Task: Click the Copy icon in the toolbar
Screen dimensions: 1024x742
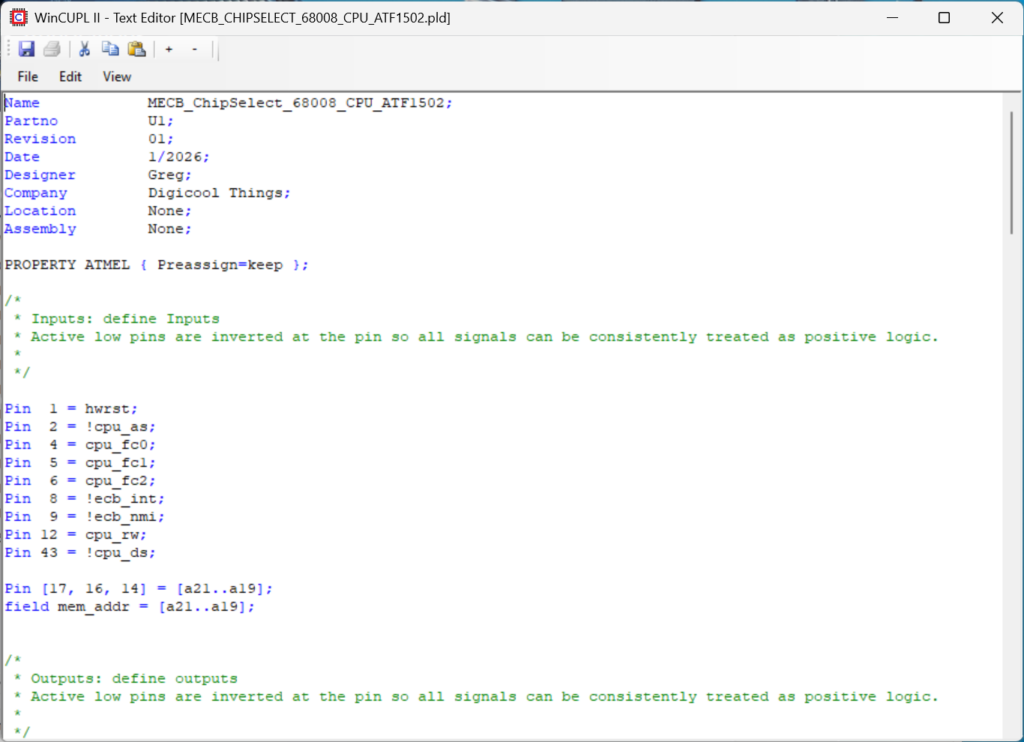Action: pos(110,49)
